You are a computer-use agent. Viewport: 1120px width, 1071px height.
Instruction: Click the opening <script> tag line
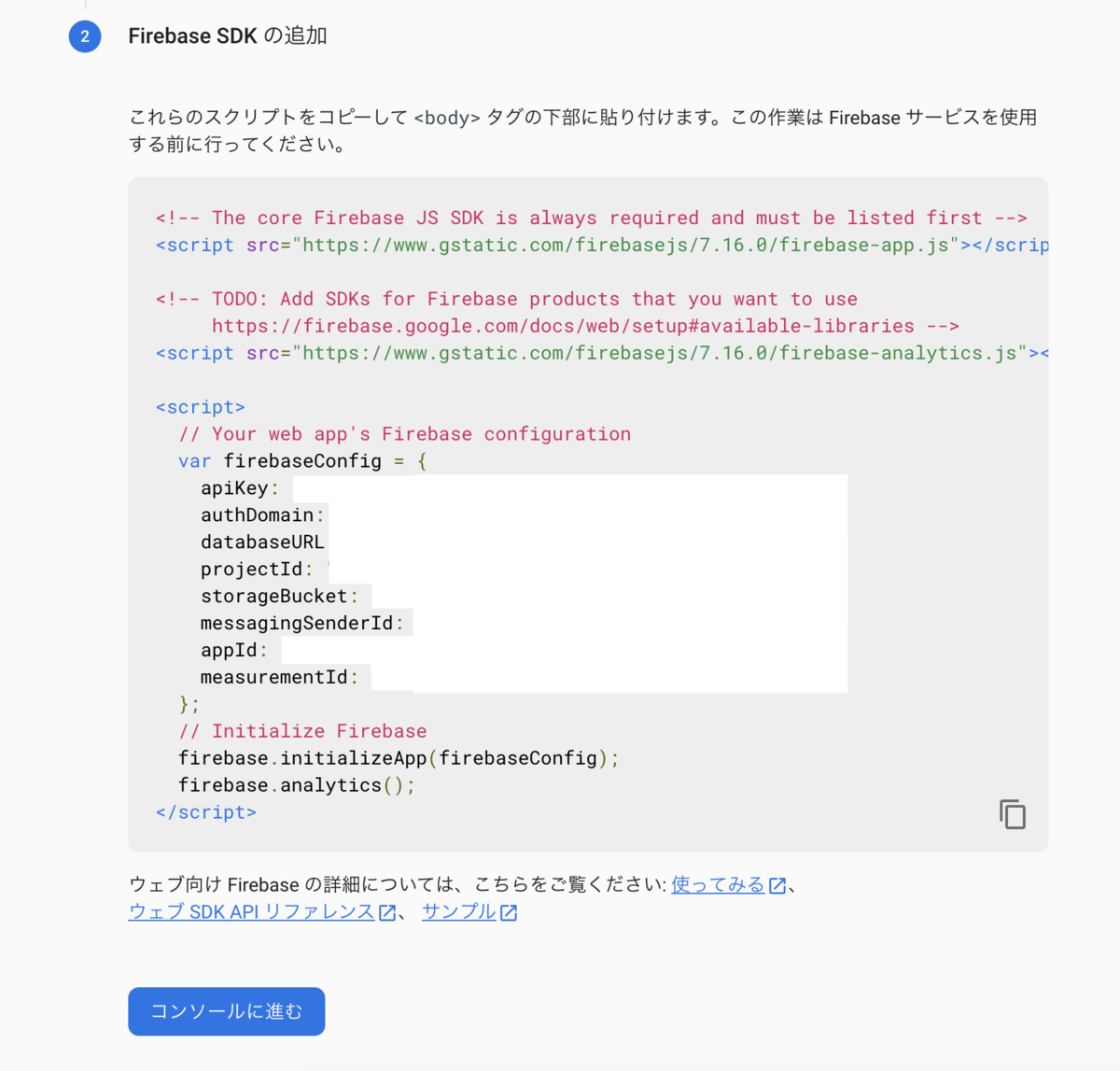(x=201, y=407)
